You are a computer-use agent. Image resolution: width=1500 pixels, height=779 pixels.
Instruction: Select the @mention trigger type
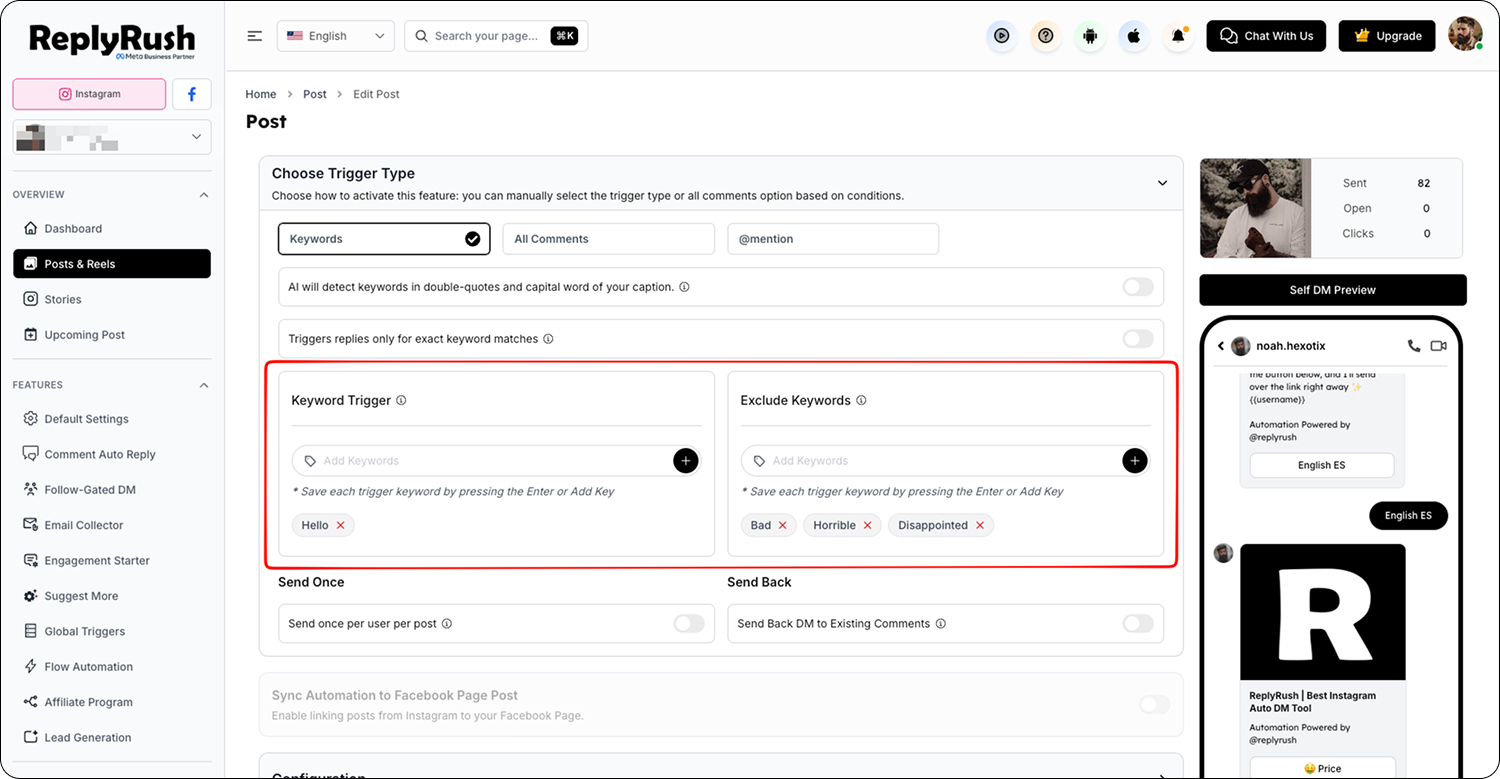[833, 239]
